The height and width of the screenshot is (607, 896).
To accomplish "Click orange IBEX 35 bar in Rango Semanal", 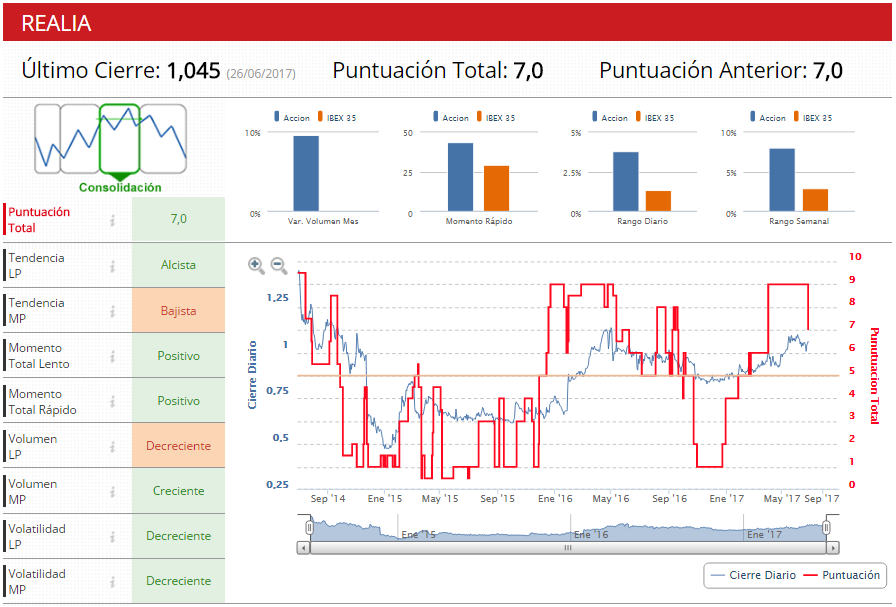I will [815, 200].
